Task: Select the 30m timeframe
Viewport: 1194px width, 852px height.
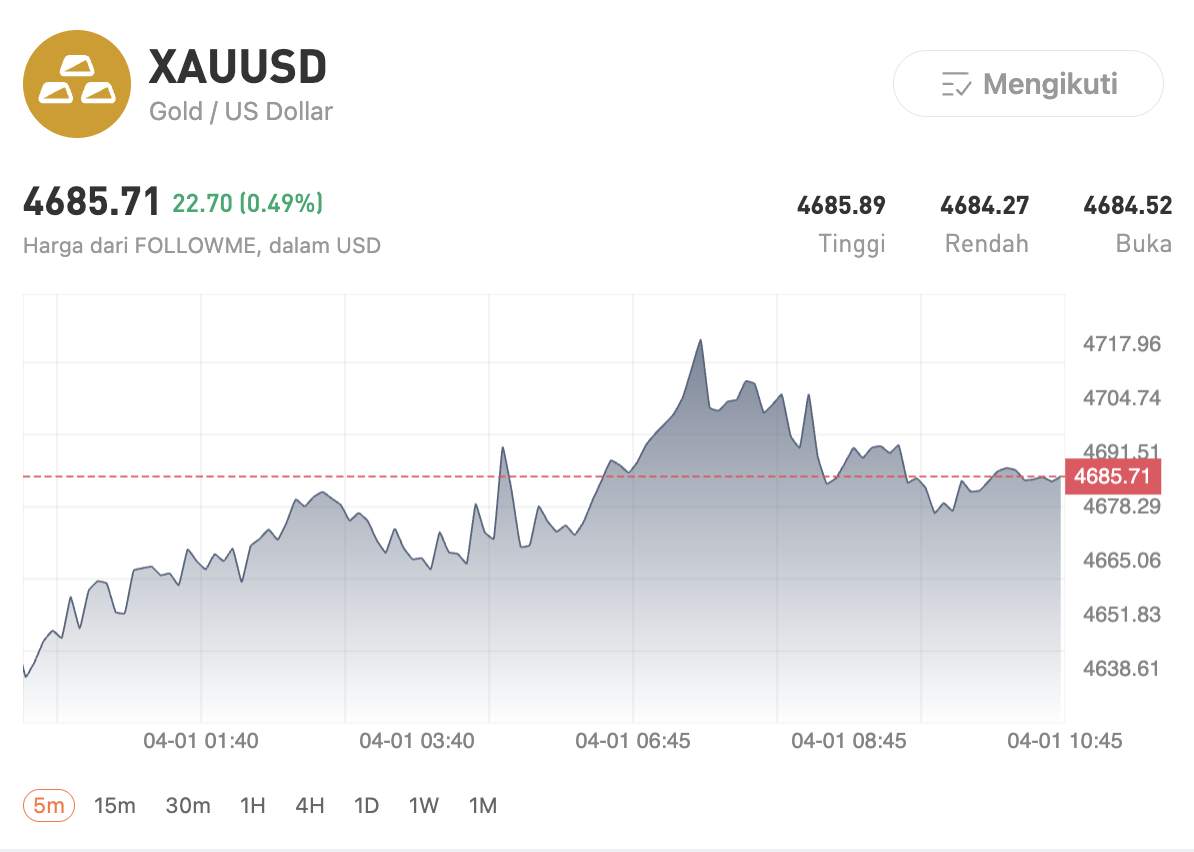Action: tap(189, 805)
